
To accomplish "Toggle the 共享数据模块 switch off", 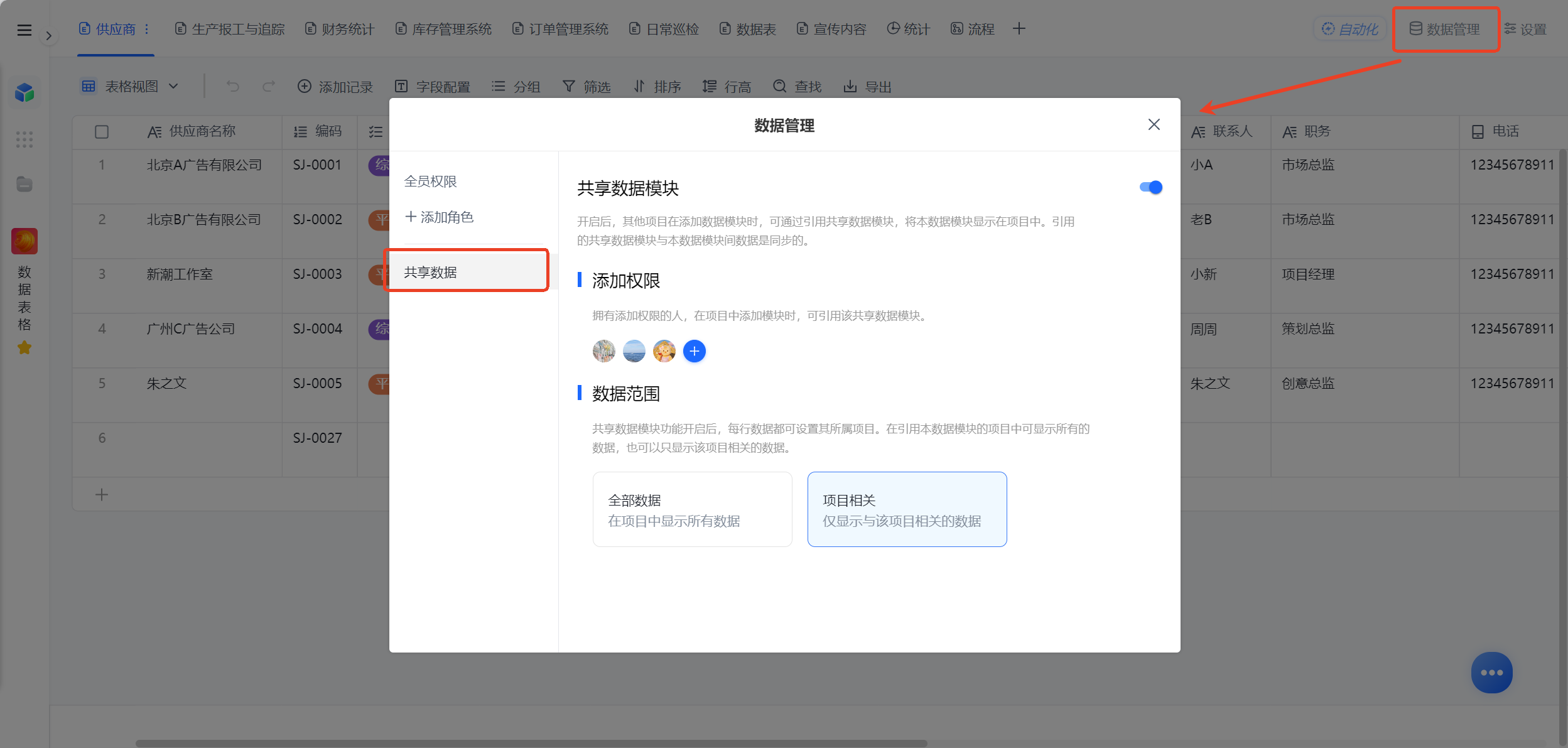I will pyautogui.click(x=1151, y=187).
